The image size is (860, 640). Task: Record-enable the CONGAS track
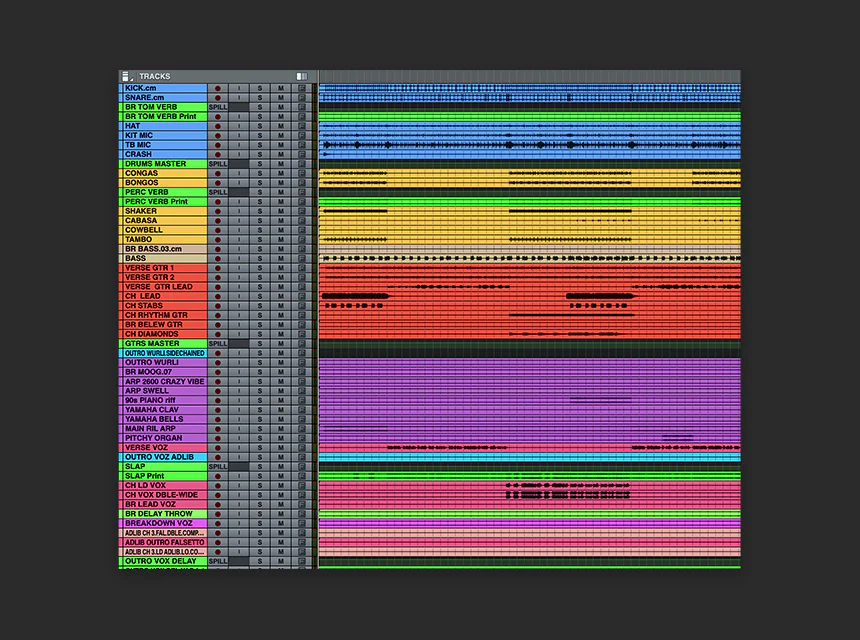[x=218, y=173]
